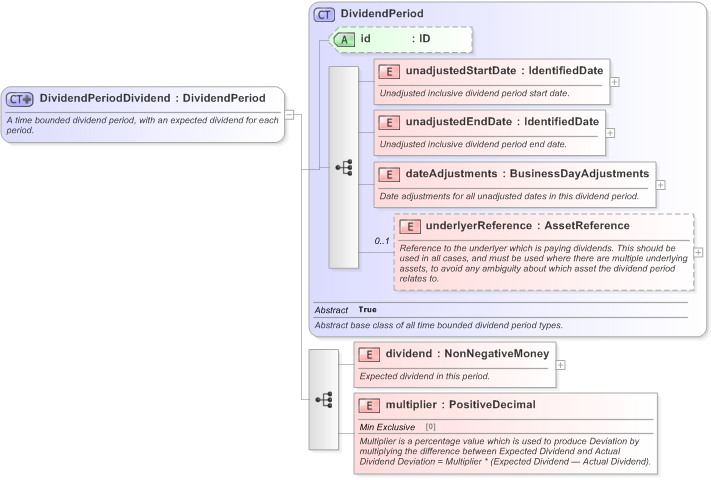
Task: Click 'unadjustedStartDate : IdentifiedDate' label
Action: coord(504,71)
